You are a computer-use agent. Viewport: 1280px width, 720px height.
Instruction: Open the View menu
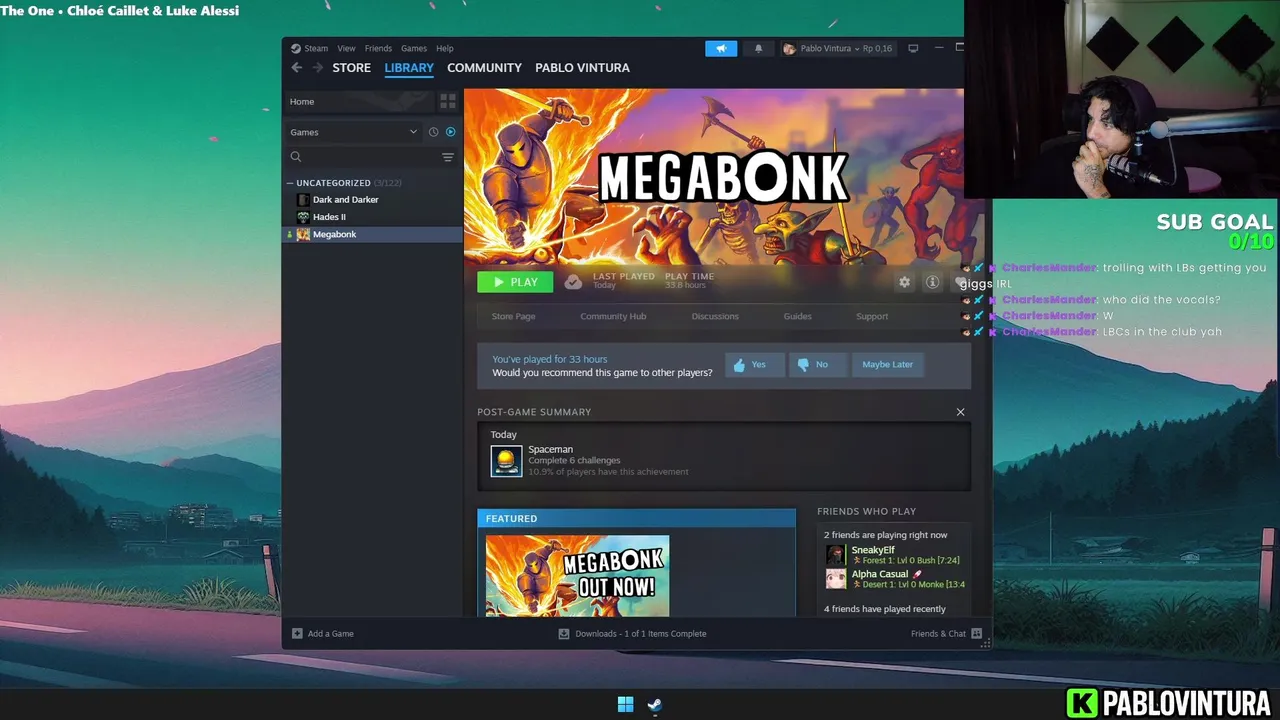[346, 48]
